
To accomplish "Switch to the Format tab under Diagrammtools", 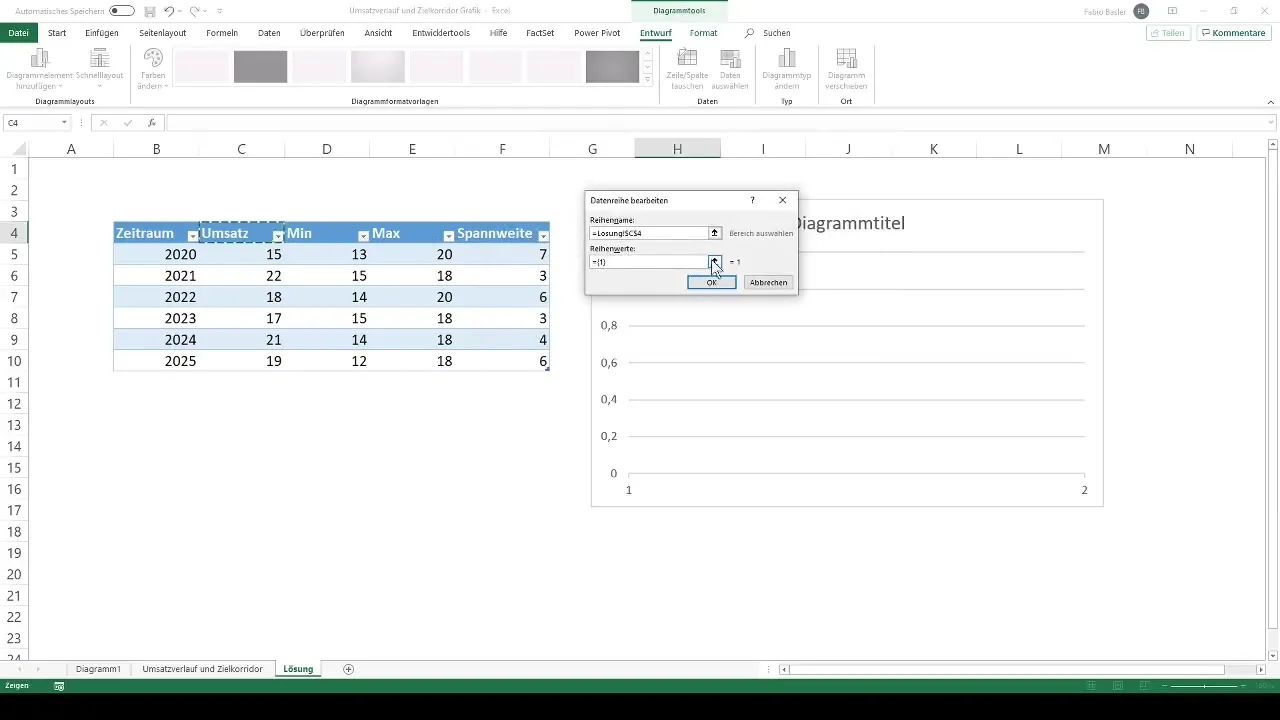I will (703, 33).
